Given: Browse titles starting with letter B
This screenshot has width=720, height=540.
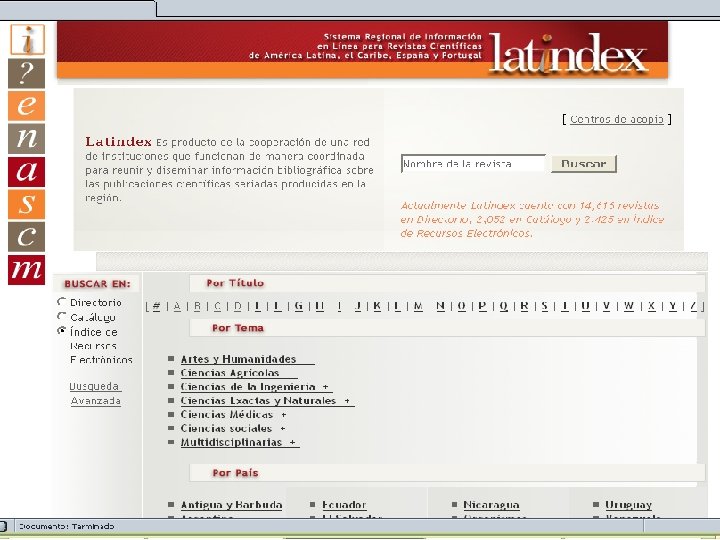Looking at the screenshot, I should coord(197,306).
